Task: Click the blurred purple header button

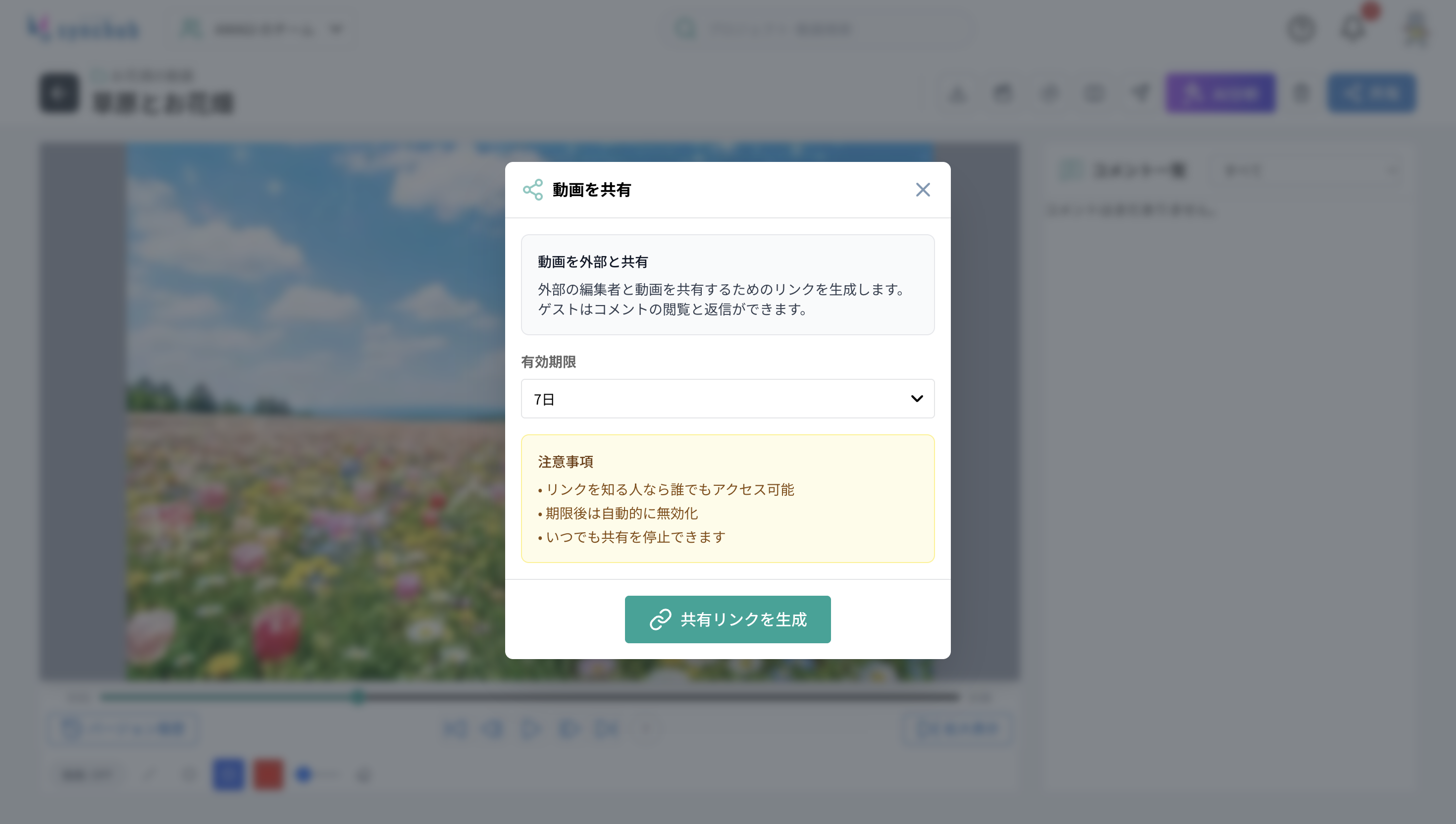Action: tap(1221, 93)
